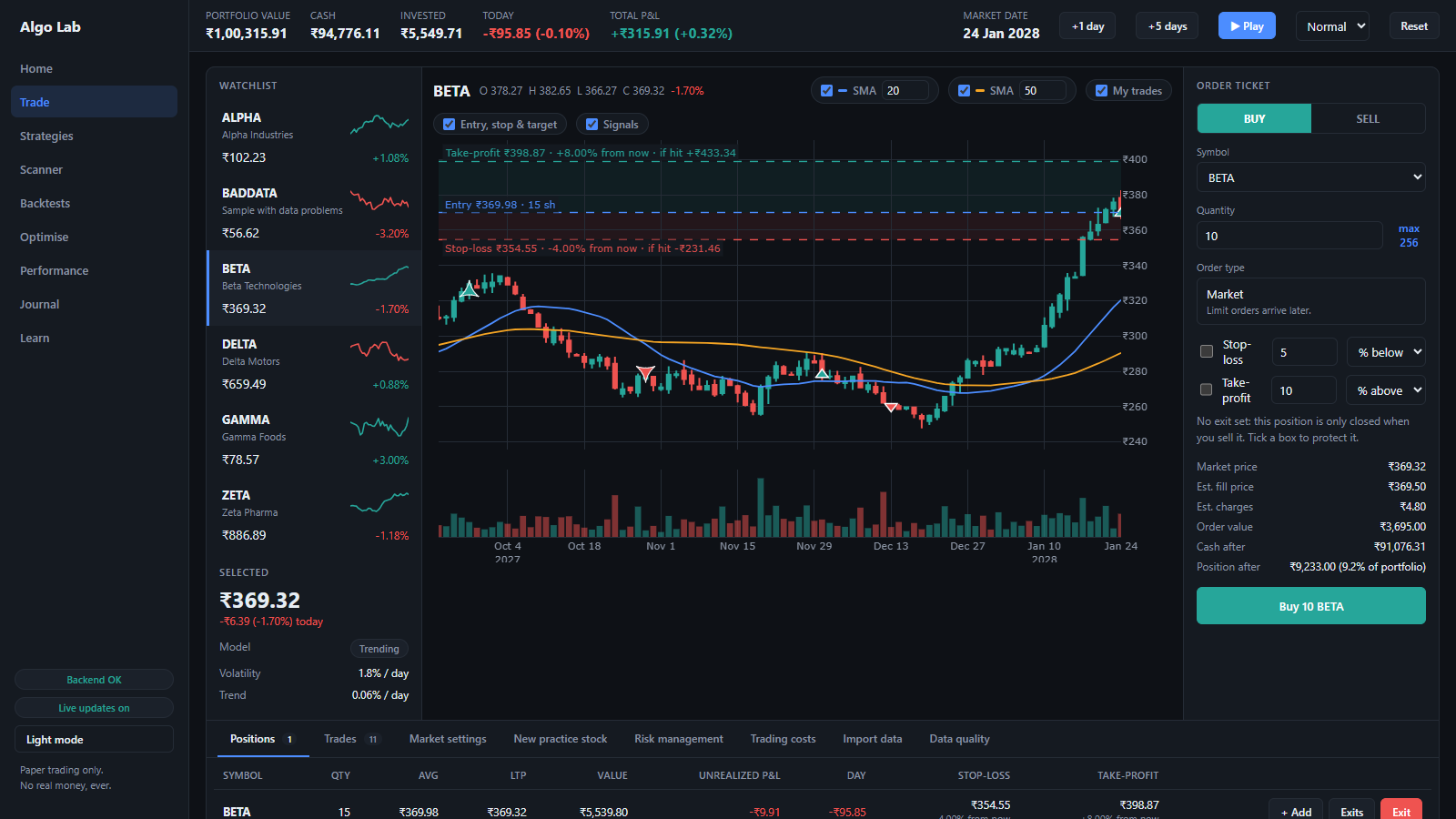Viewport: 1456px width, 819px height.
Task: Click the DELTA sparkline chart in watchlist
Action: tap(379, 351)
